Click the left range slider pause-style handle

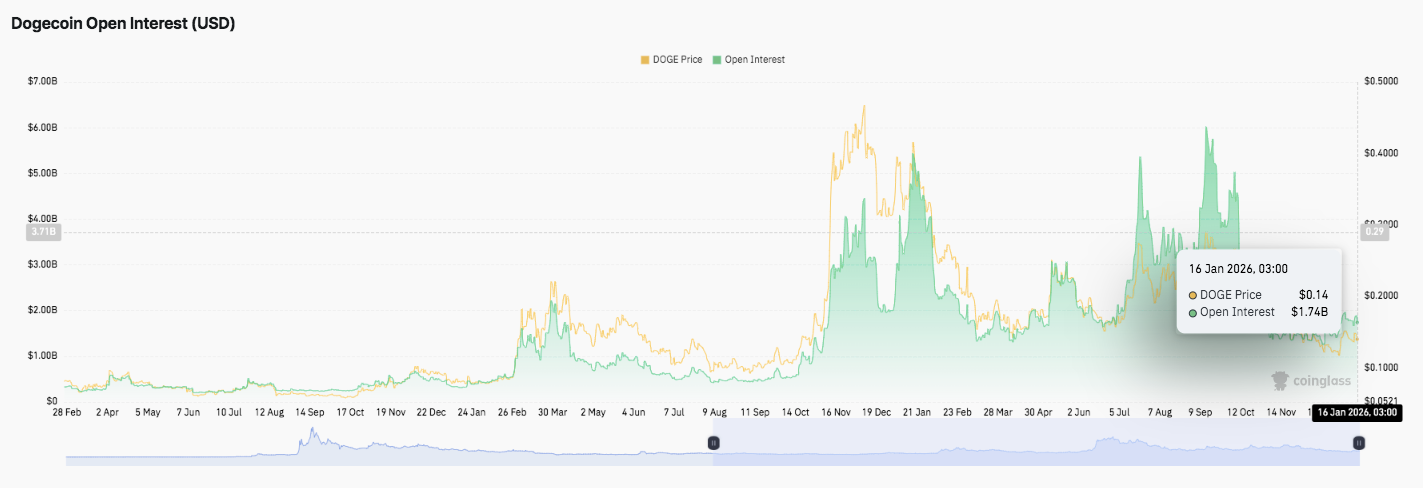pyautogui.click(x=714, y=442)
